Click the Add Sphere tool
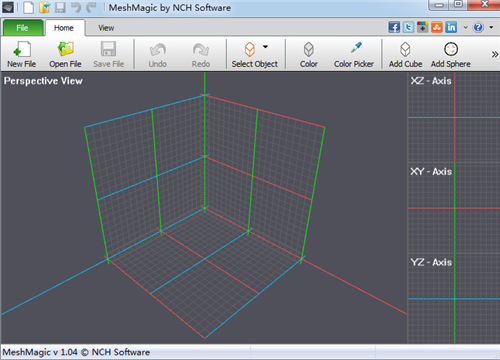The image size is (500, 360). pyautogui.click(x=451, y=50)
